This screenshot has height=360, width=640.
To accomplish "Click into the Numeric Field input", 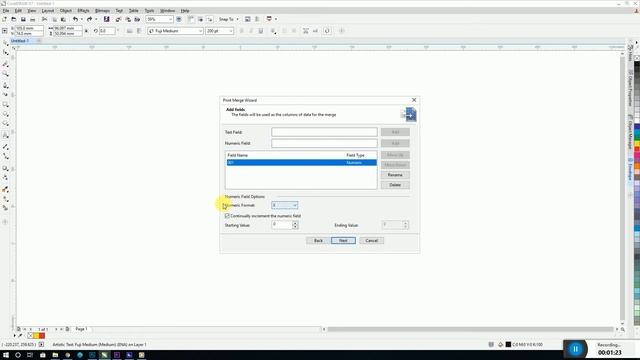I will pyautogui.click(x=324, y=143).
